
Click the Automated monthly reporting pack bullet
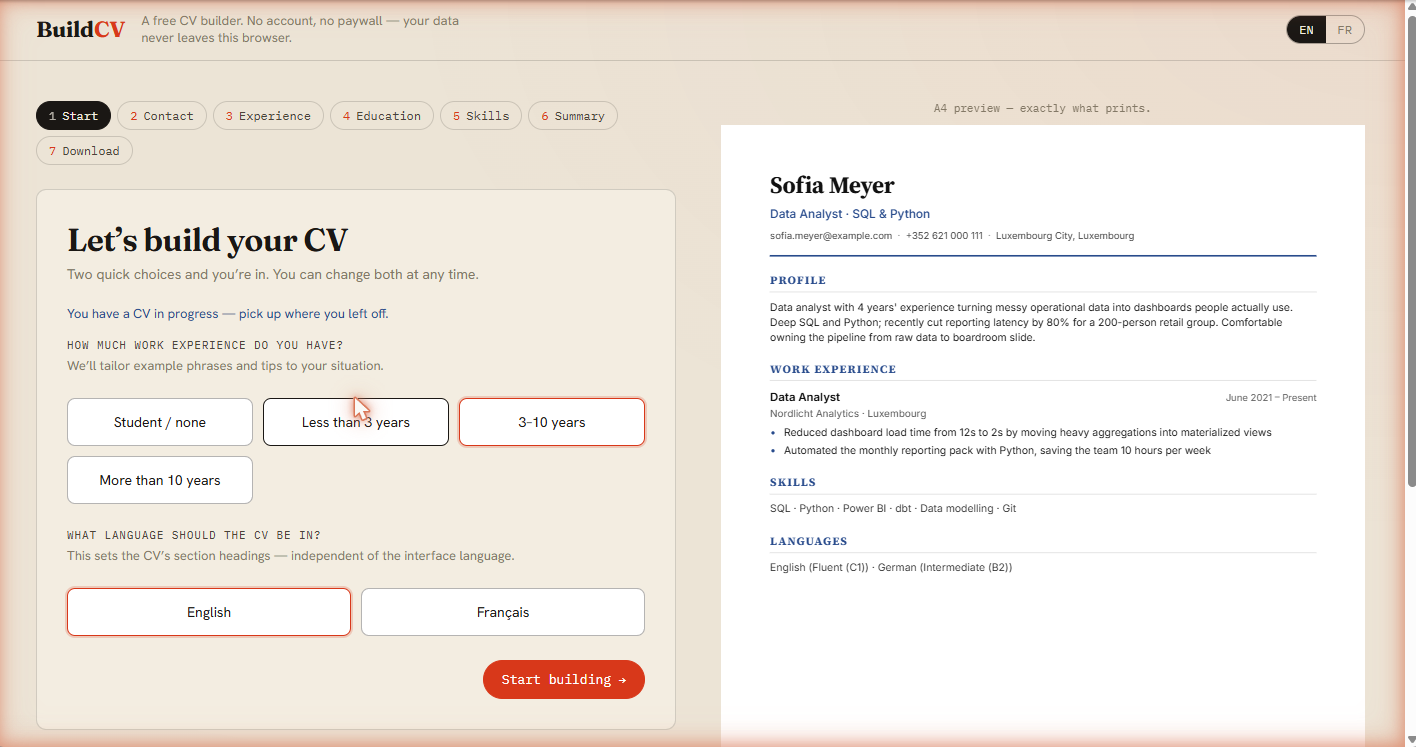tap(997, 451)
